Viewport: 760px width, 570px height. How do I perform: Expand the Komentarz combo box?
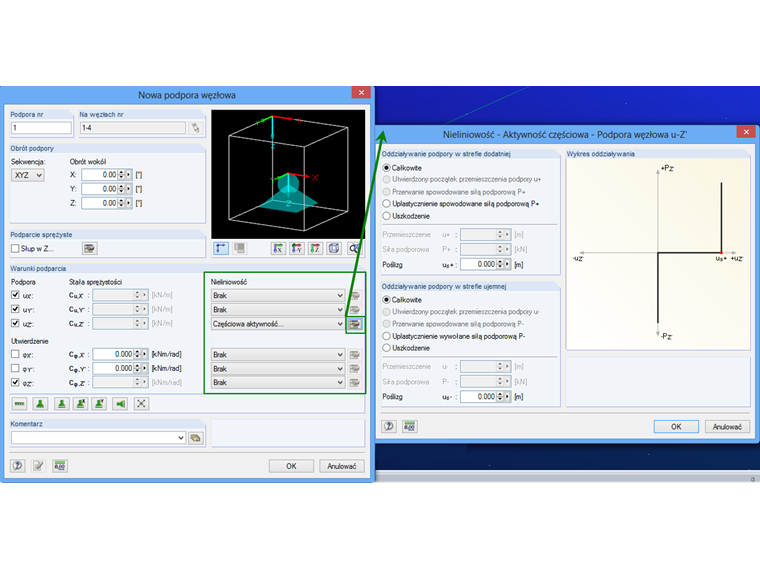(x=181, y=438)
